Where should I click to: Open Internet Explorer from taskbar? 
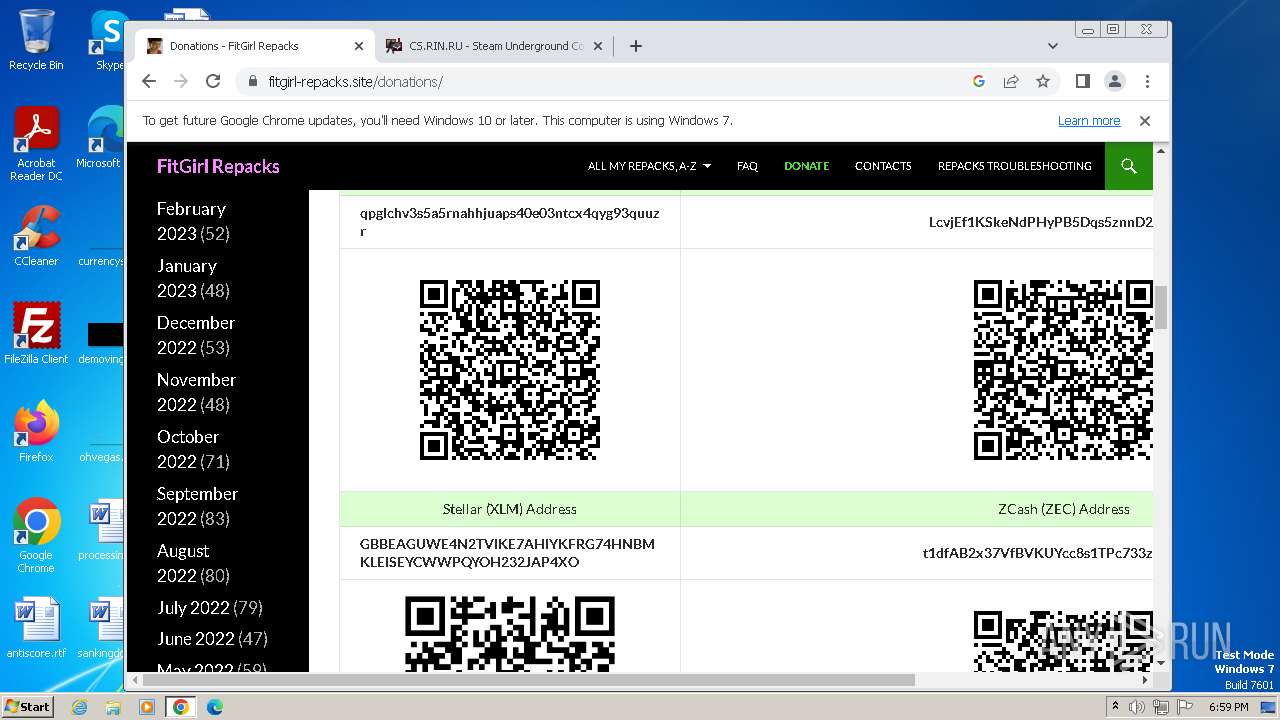(80, 707)
